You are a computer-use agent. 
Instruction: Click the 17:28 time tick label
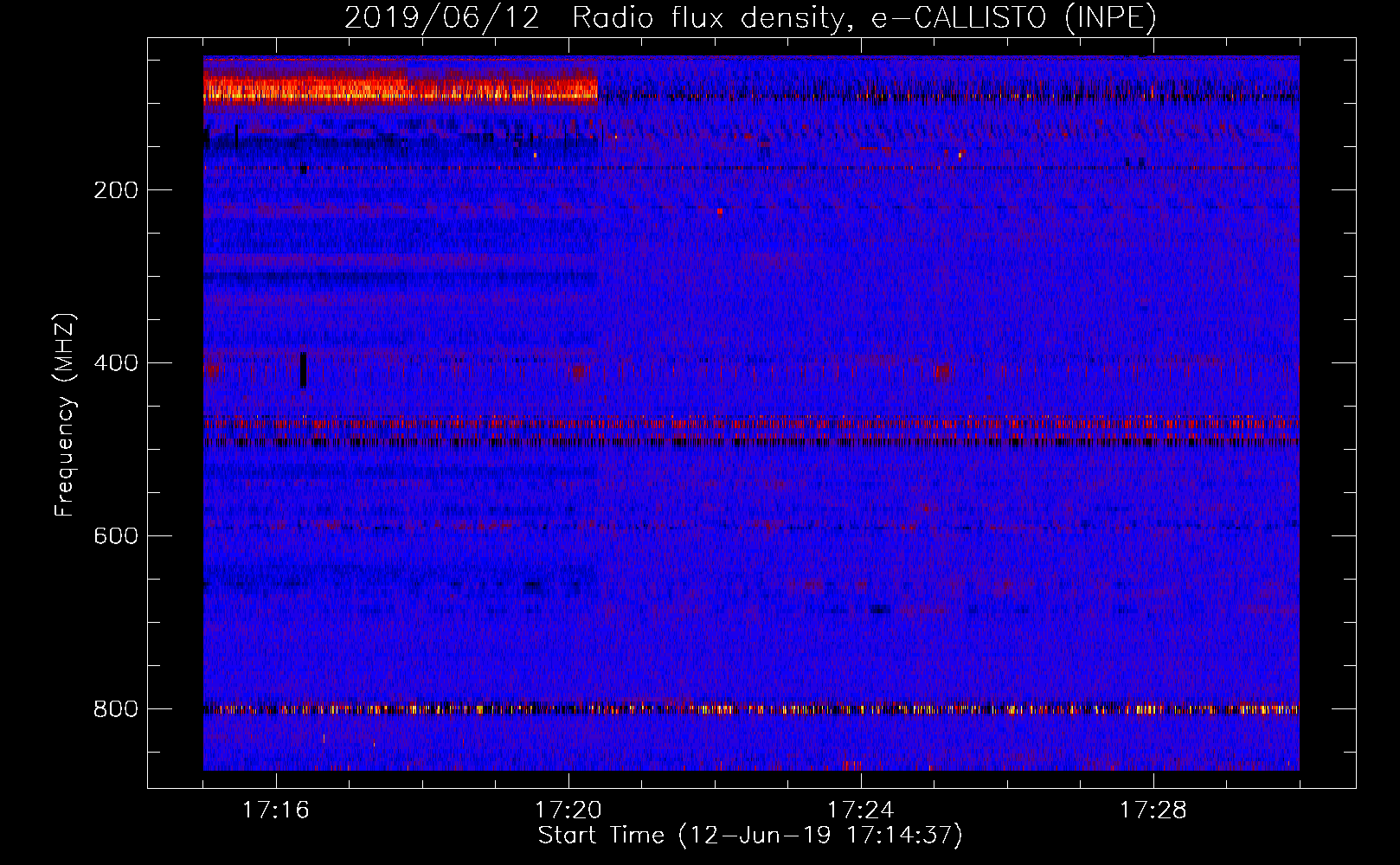click(1153, 811)
